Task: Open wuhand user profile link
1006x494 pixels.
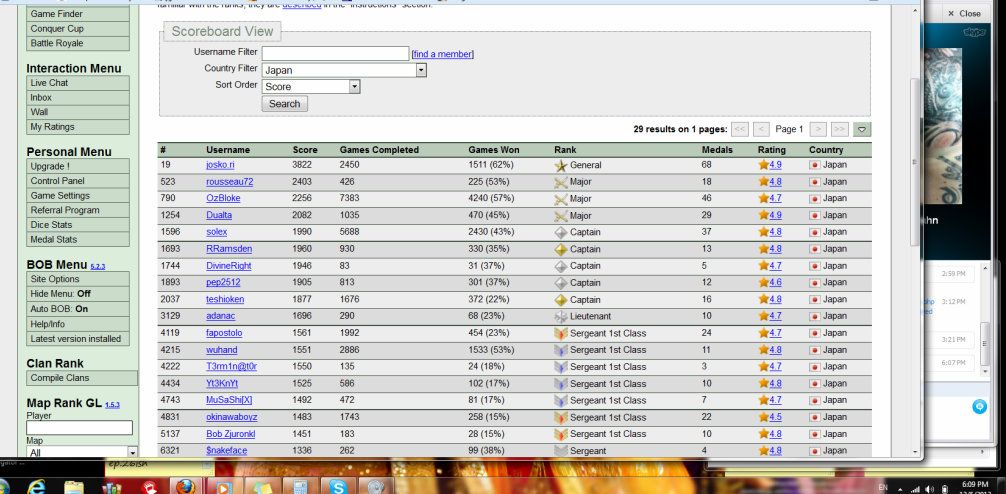Action: pos(221,350)
